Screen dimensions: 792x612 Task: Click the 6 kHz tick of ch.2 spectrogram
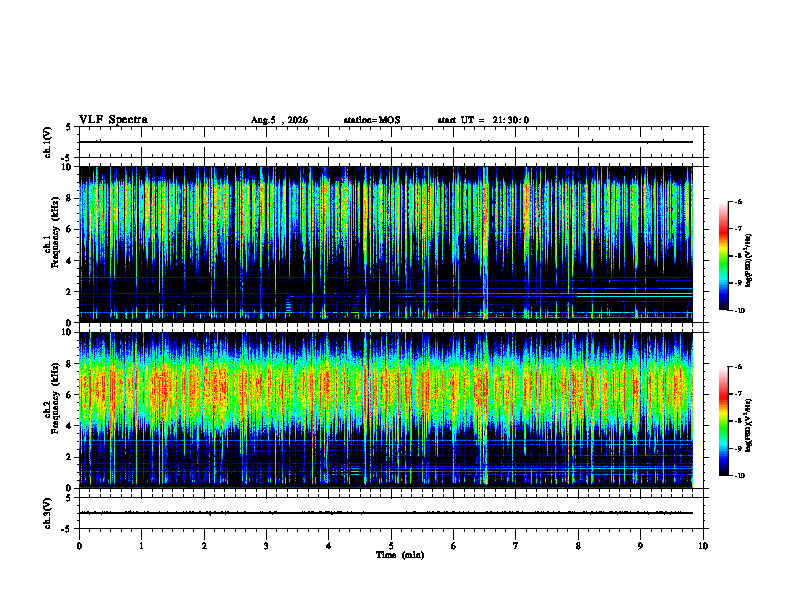click(70, 395)
